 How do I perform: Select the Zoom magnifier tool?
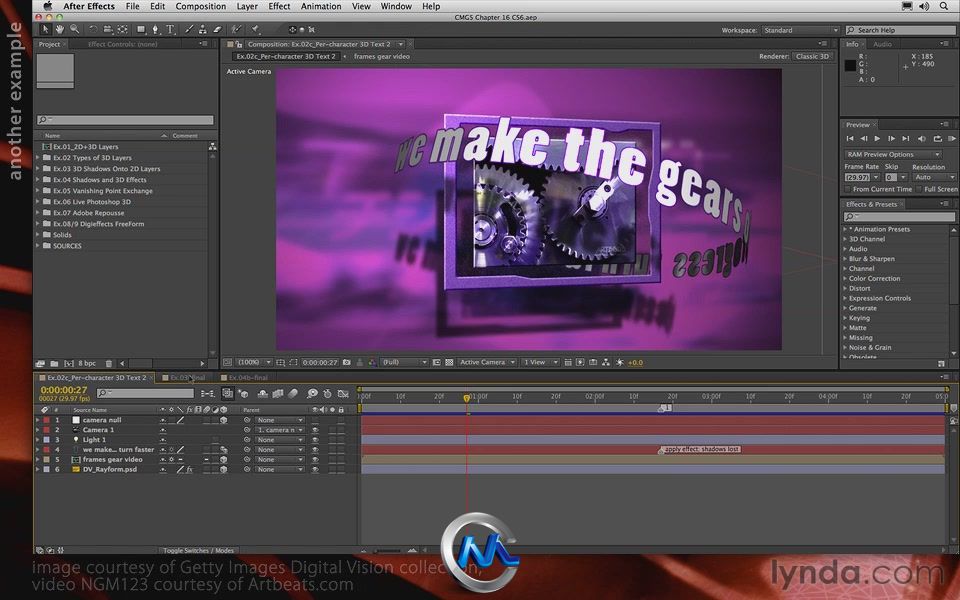(74, 29)
